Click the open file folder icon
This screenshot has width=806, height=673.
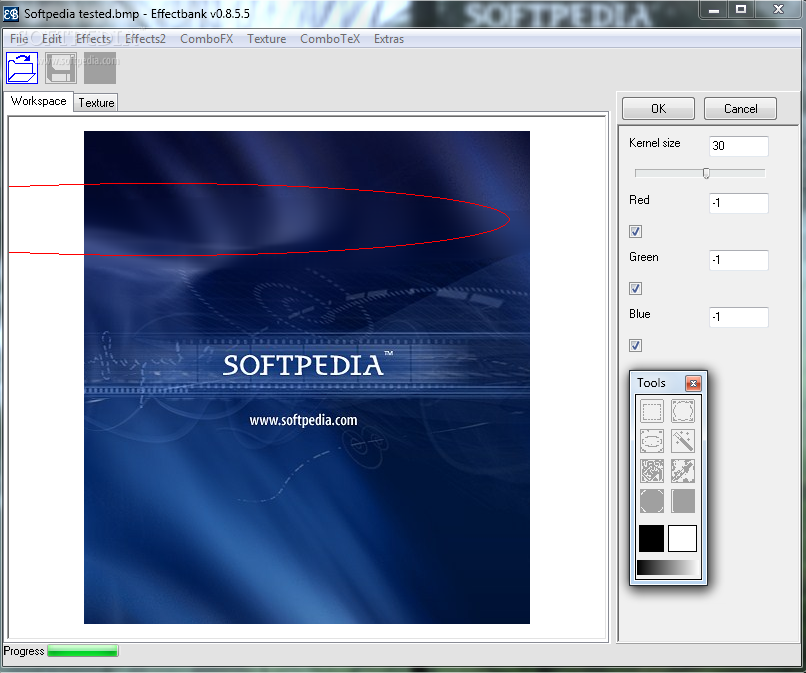22,68
